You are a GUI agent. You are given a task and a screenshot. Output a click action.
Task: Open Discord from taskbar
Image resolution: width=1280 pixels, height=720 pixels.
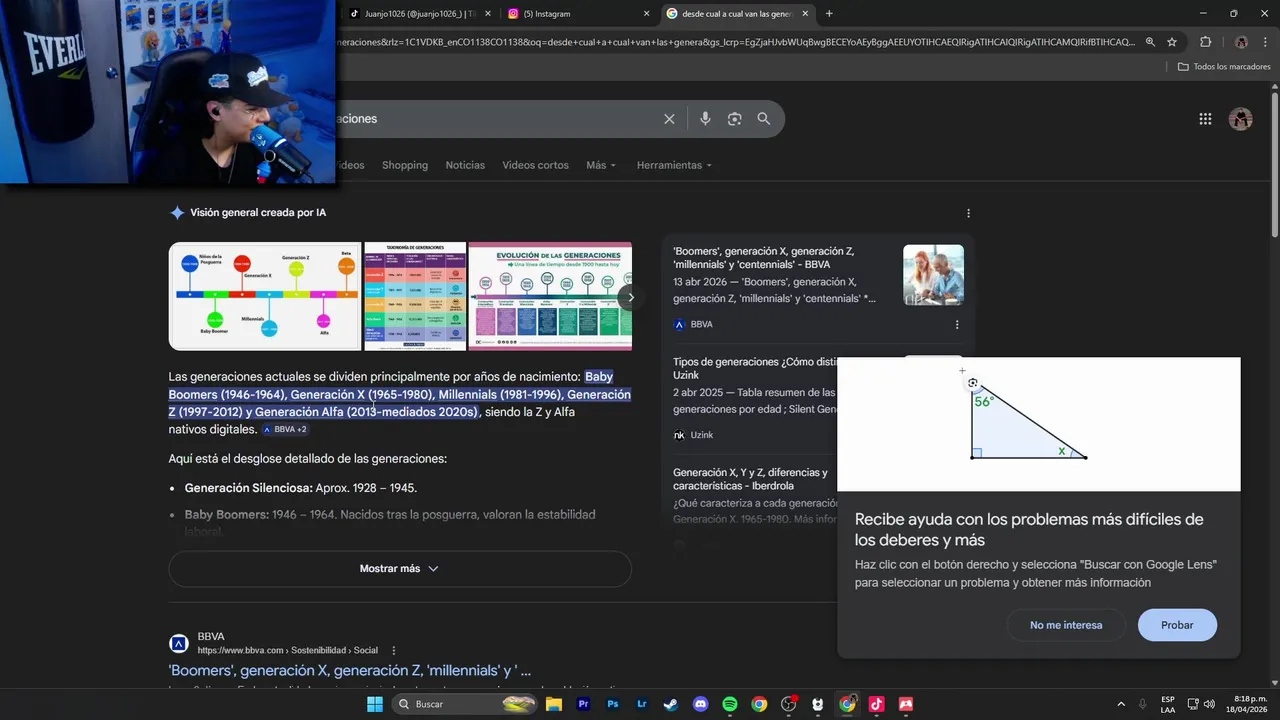point(700,704)
